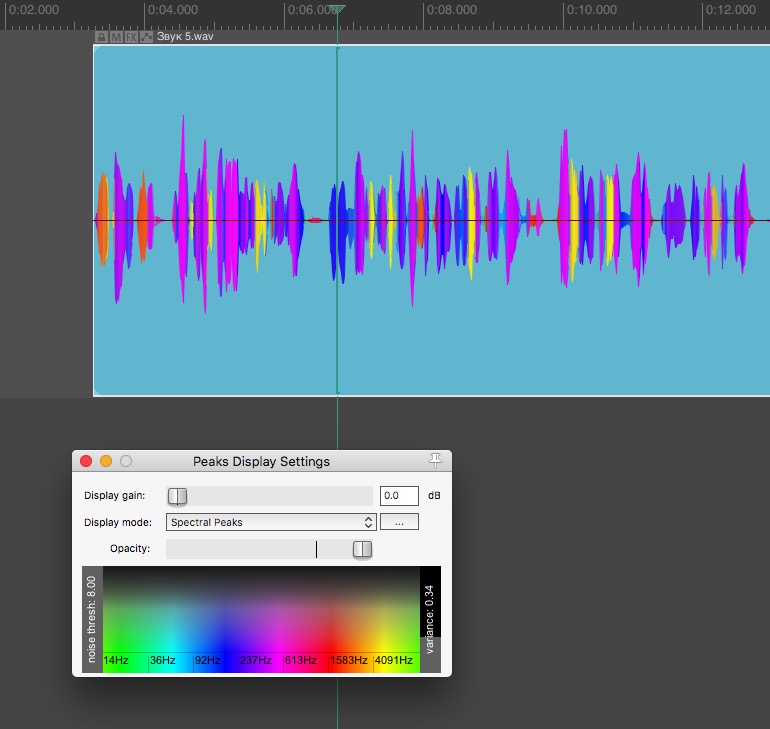This screenshot has width=770, height=729.
Task: Open the item FX chain button
Action: coord(131,37)
